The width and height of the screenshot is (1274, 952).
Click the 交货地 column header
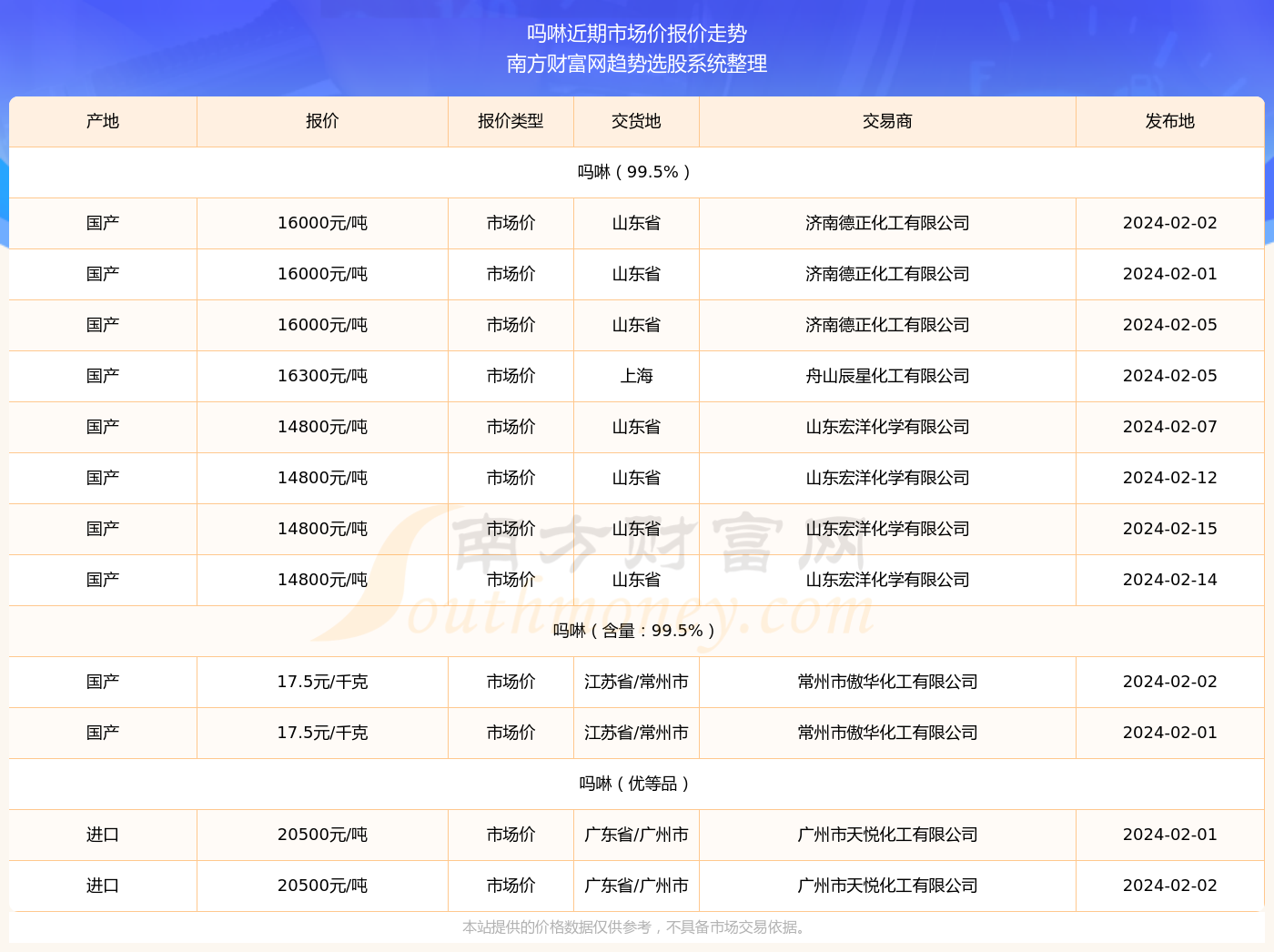point(636,121)
